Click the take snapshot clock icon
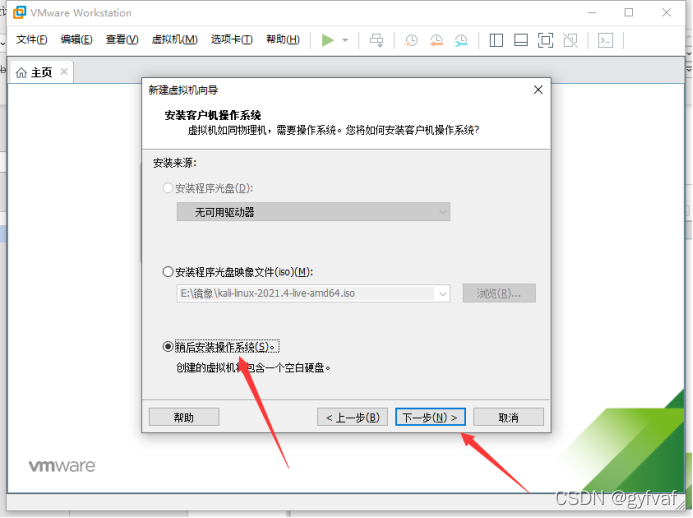The height and width of the screenshot is (518, 693). pos(411,40)
